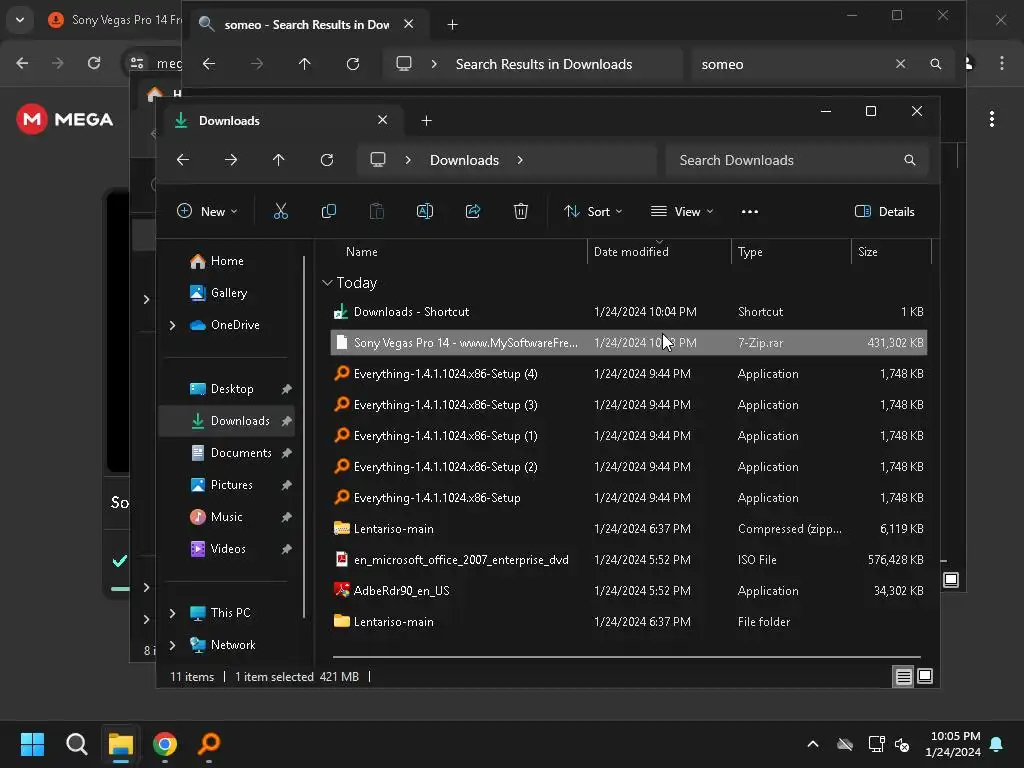Click the MEGA logo
1024x768 pixels.
pyautogui.click(x=65, y=119)
